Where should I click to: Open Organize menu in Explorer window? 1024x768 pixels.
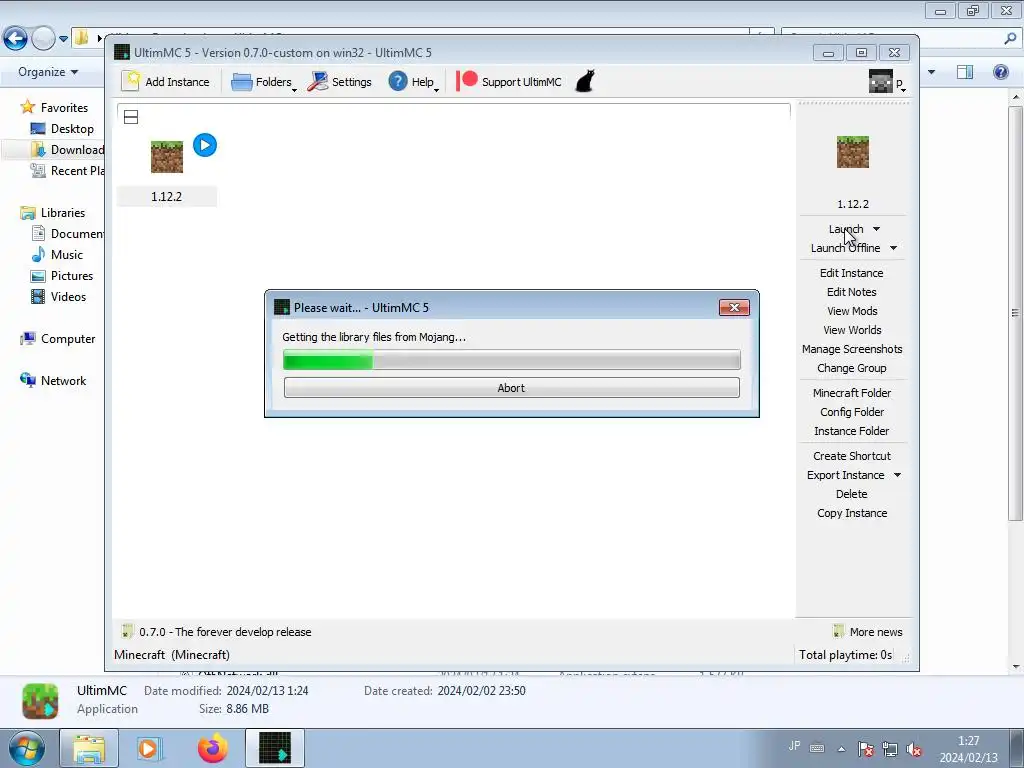[48, 72]
